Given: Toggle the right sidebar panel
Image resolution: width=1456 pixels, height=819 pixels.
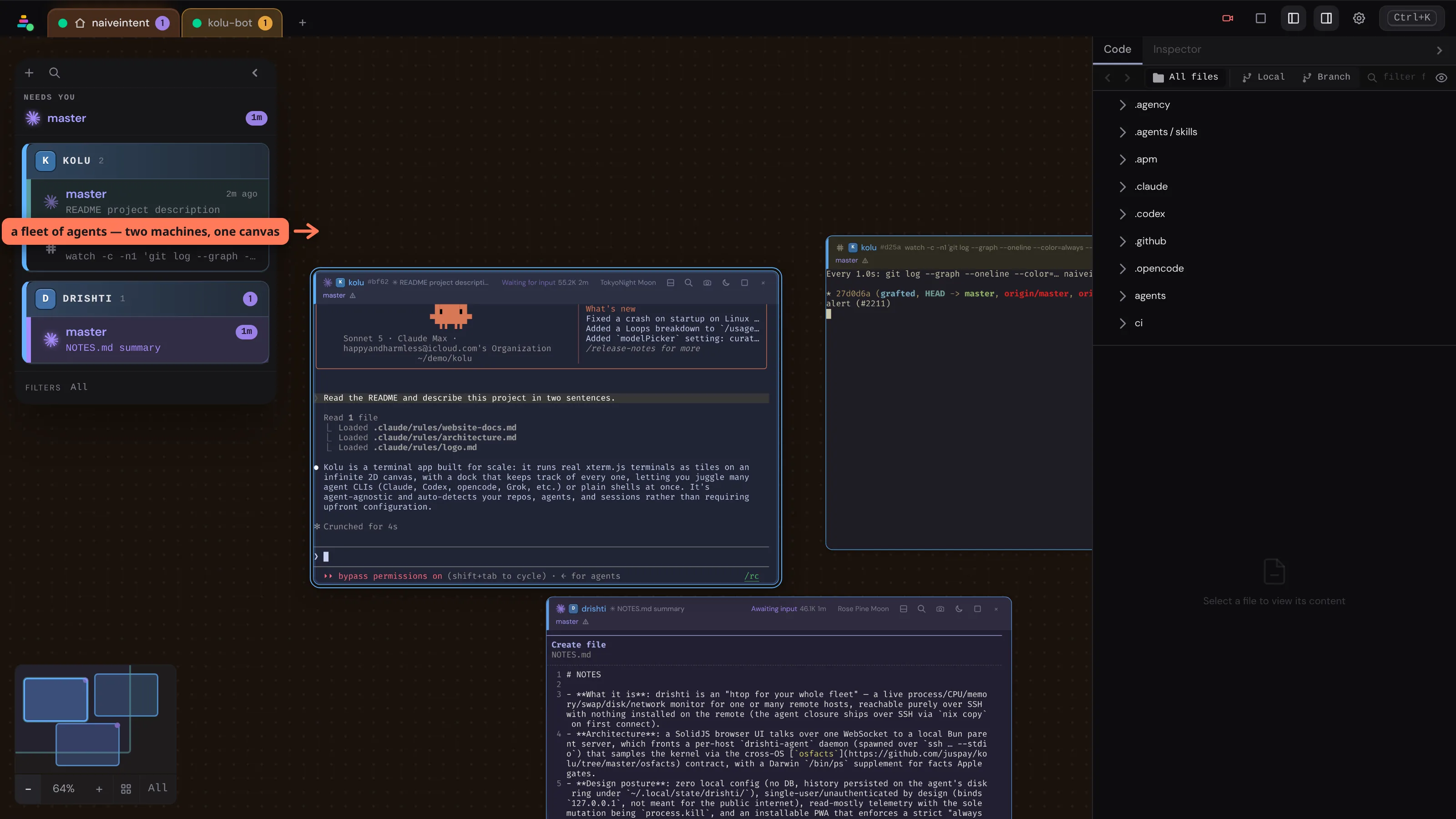Looking at the screenshot, I should (1326, 18).
